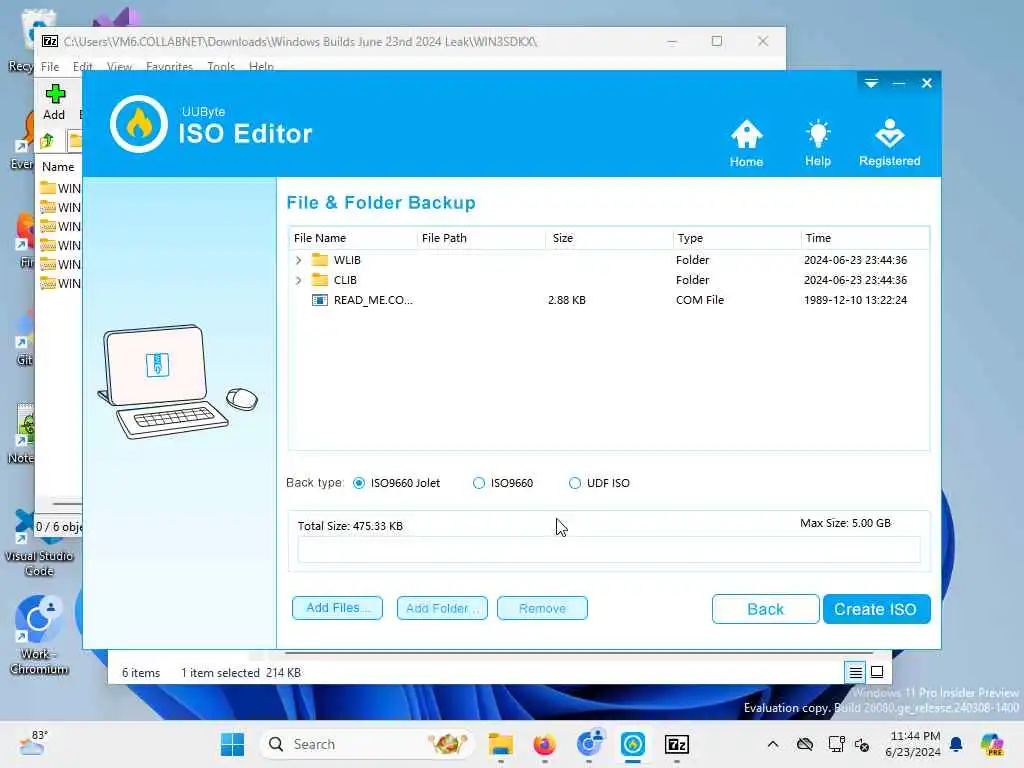1024x768 pixels.
Task: Sort by File Path column header
Action: click(x=481, y=238)
